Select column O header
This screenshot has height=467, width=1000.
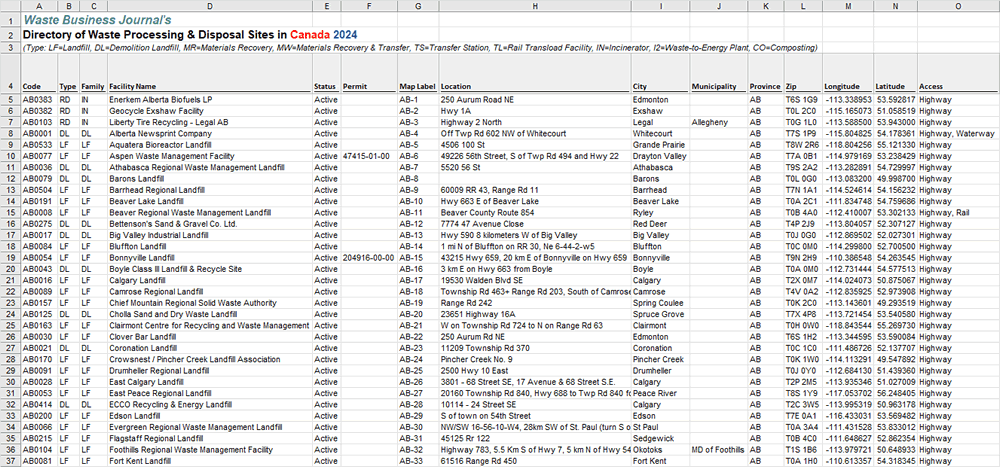click(959, 6)
